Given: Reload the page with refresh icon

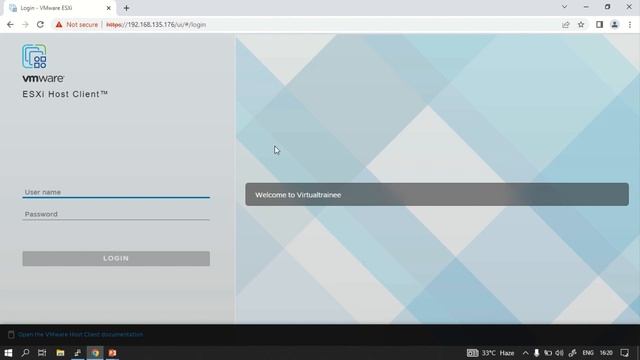Looking at the screenshot, I should pos(40,24).
